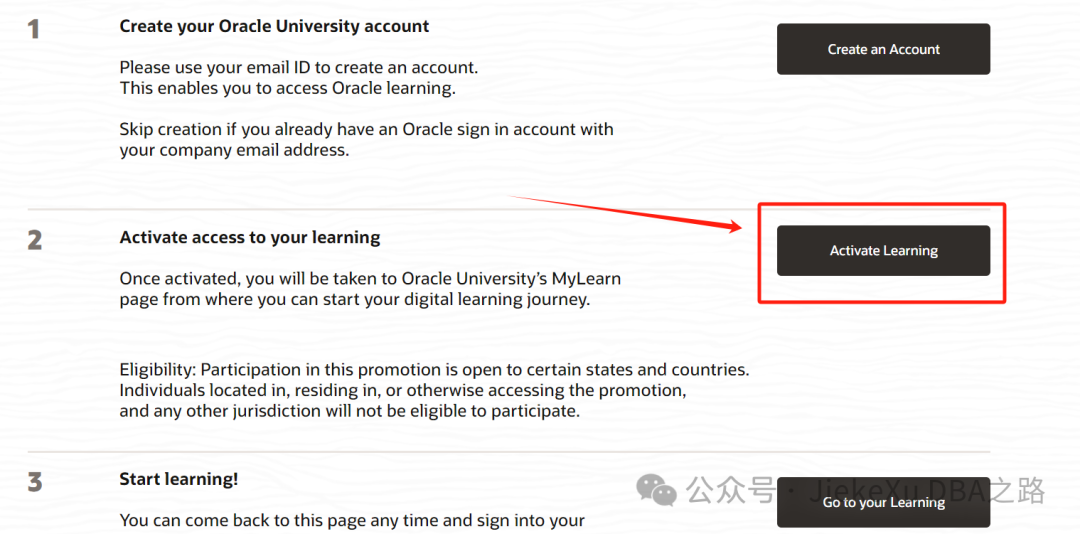Click the step number 1
The height and width of the screenshot is (534, 1080).
34,30
